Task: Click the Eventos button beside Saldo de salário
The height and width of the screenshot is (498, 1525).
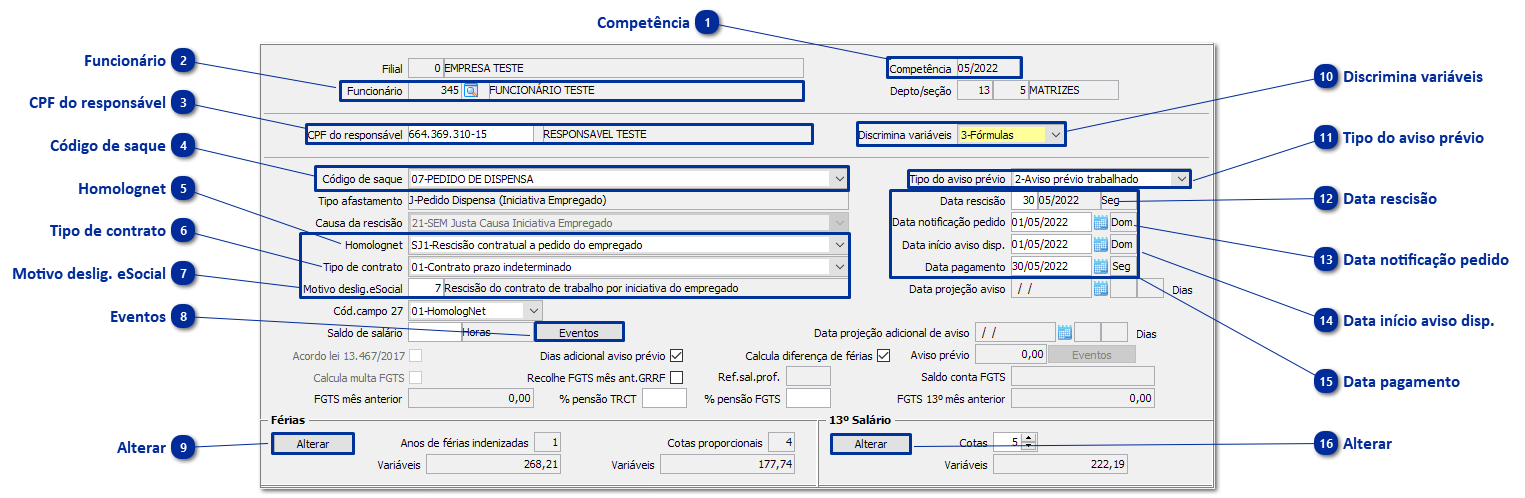Action: tap(579, 332)
